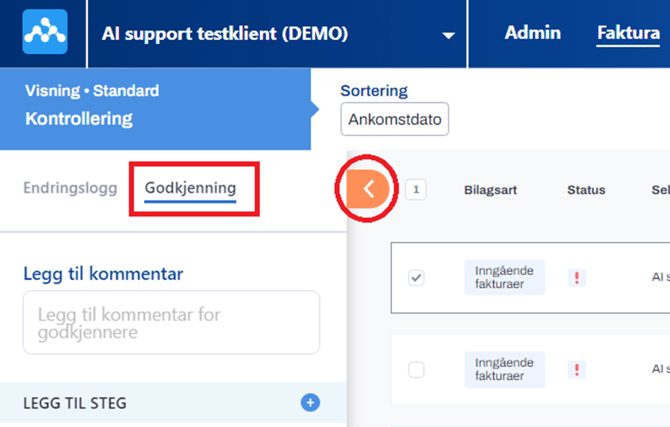Click the red status warning in second row
The width and height of the screenshot is (670, 427).
click(x=576, y=370)
